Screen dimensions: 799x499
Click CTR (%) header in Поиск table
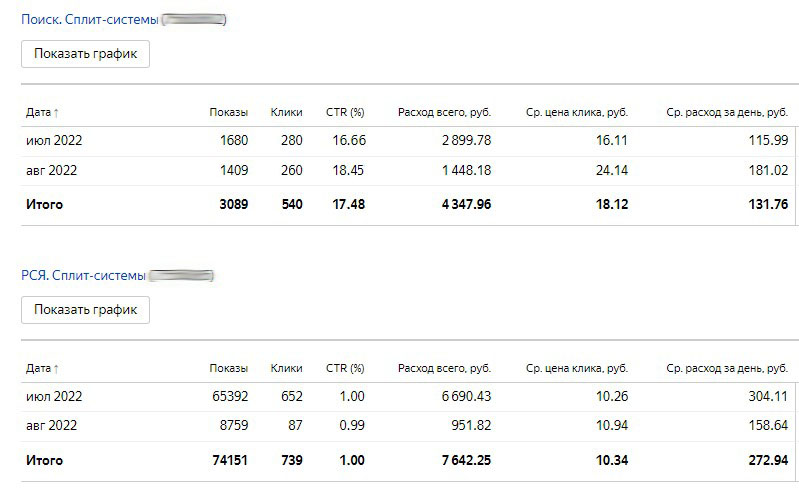[x=345, y=112]
